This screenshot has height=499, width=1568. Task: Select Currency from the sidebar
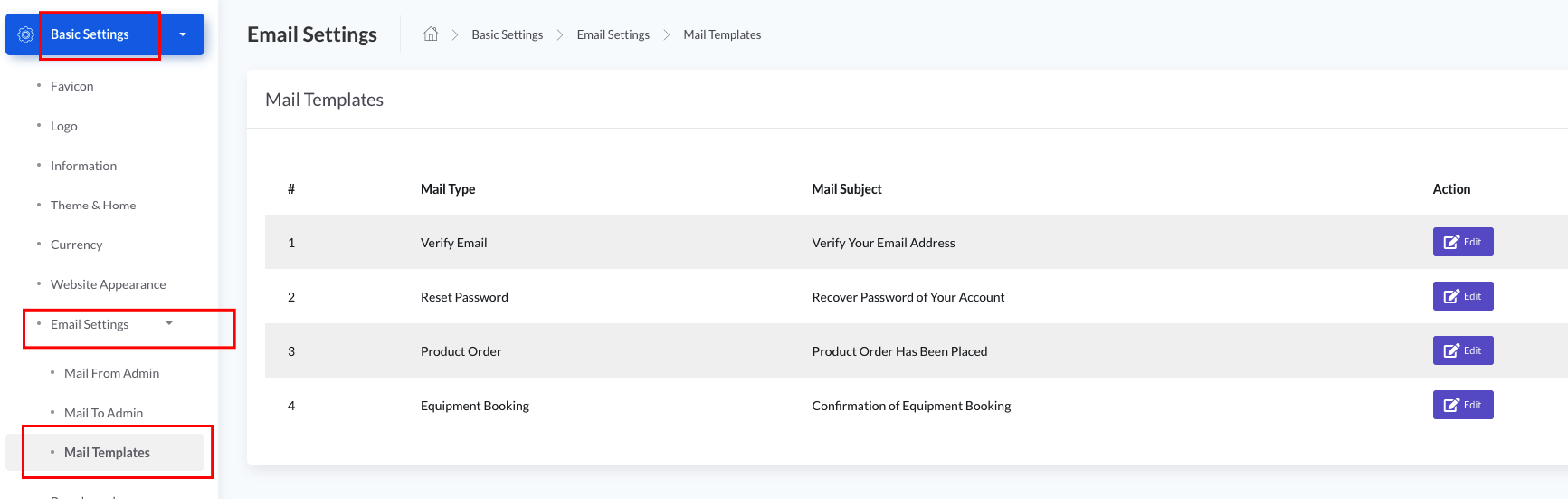[x=76, y=245]
